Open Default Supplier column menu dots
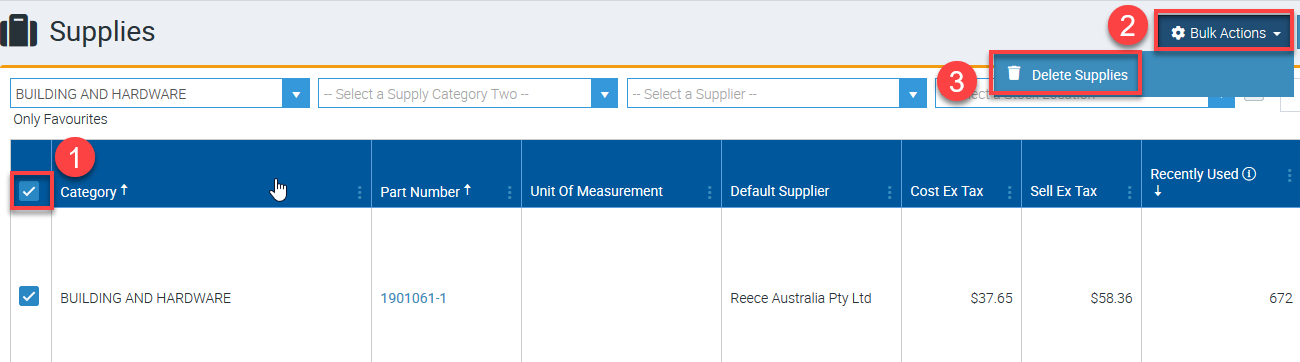This screenshot has height=362, width=1300. 890,192
